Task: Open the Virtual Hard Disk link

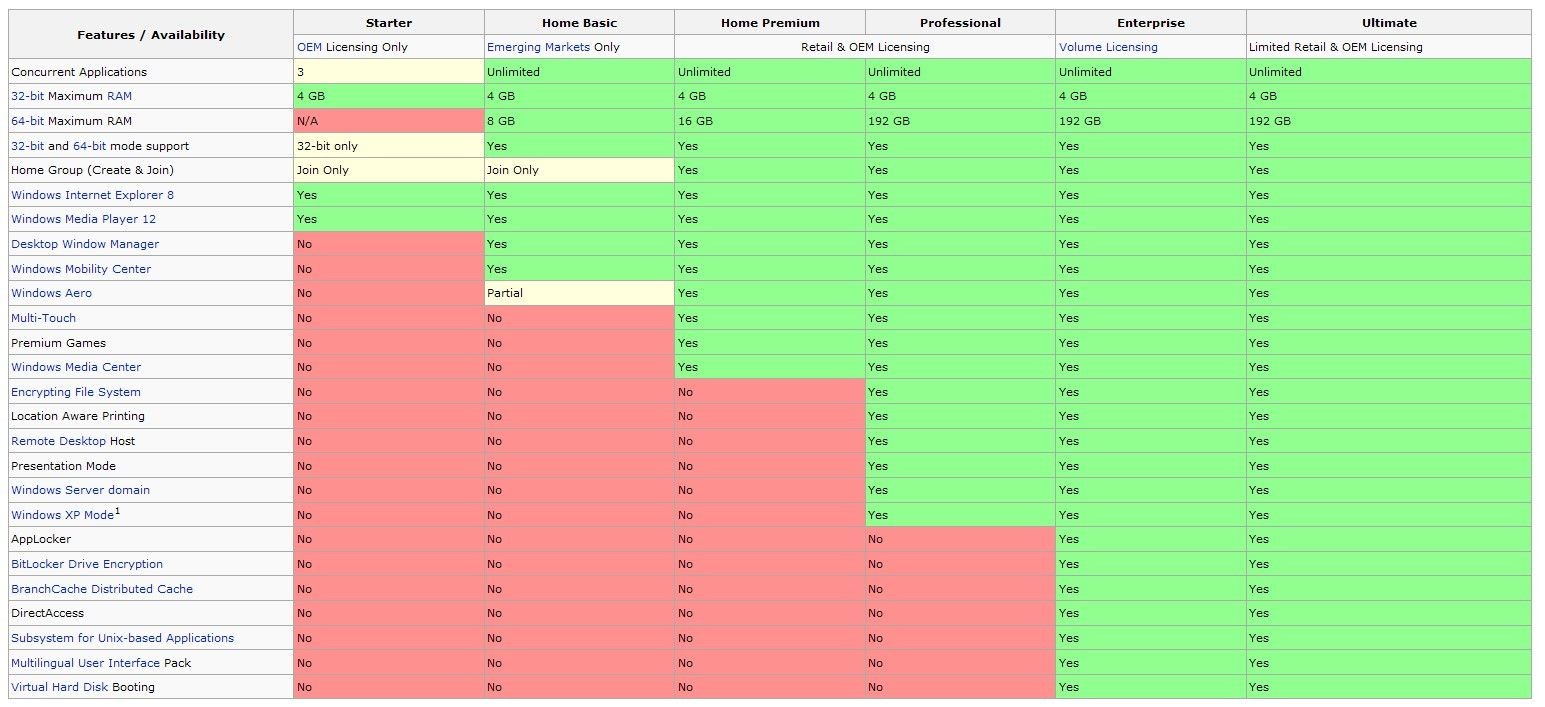Action: 60,687
